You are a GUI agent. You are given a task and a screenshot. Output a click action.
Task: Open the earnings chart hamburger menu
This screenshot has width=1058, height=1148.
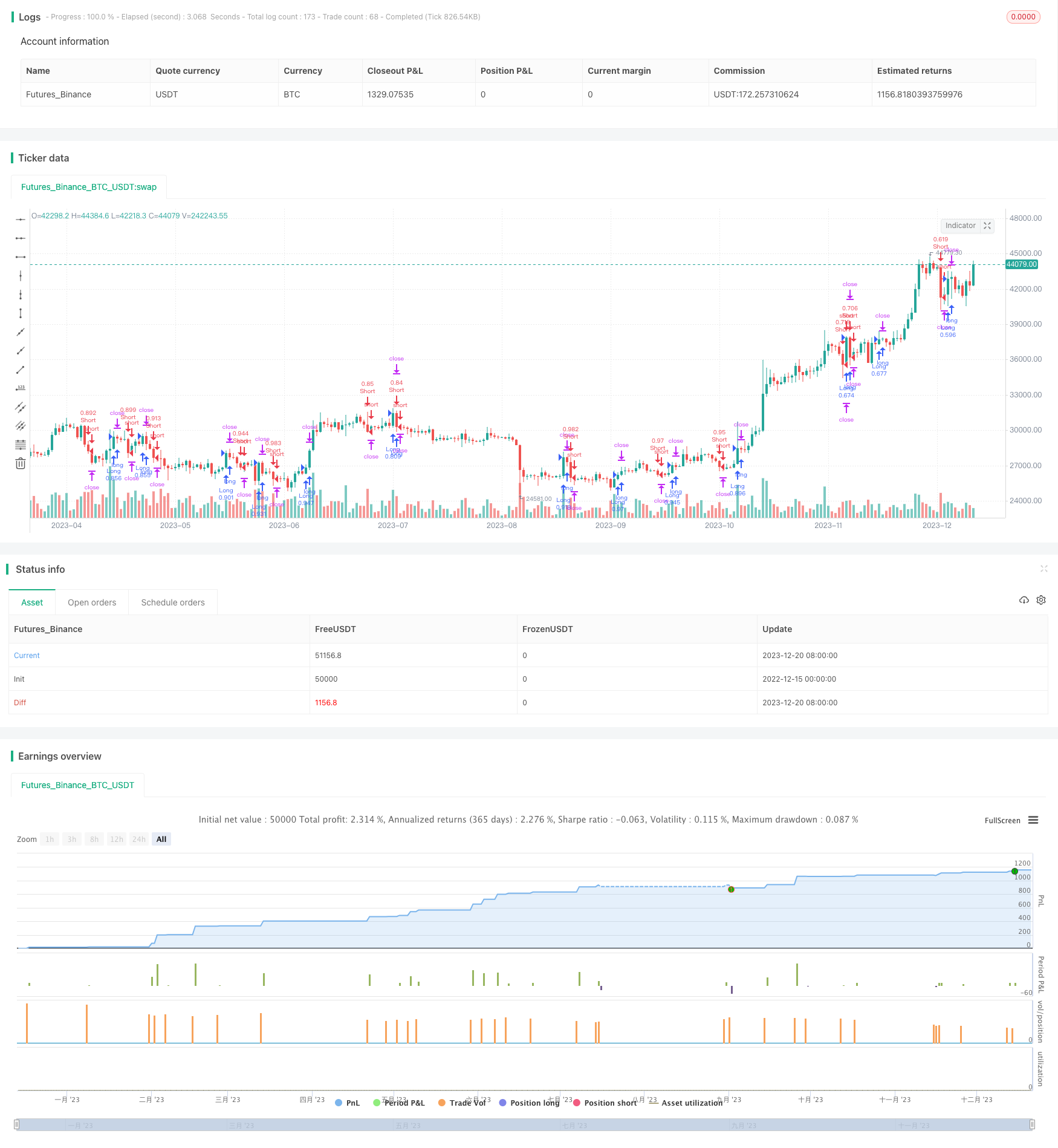(x=1033, y=820)
